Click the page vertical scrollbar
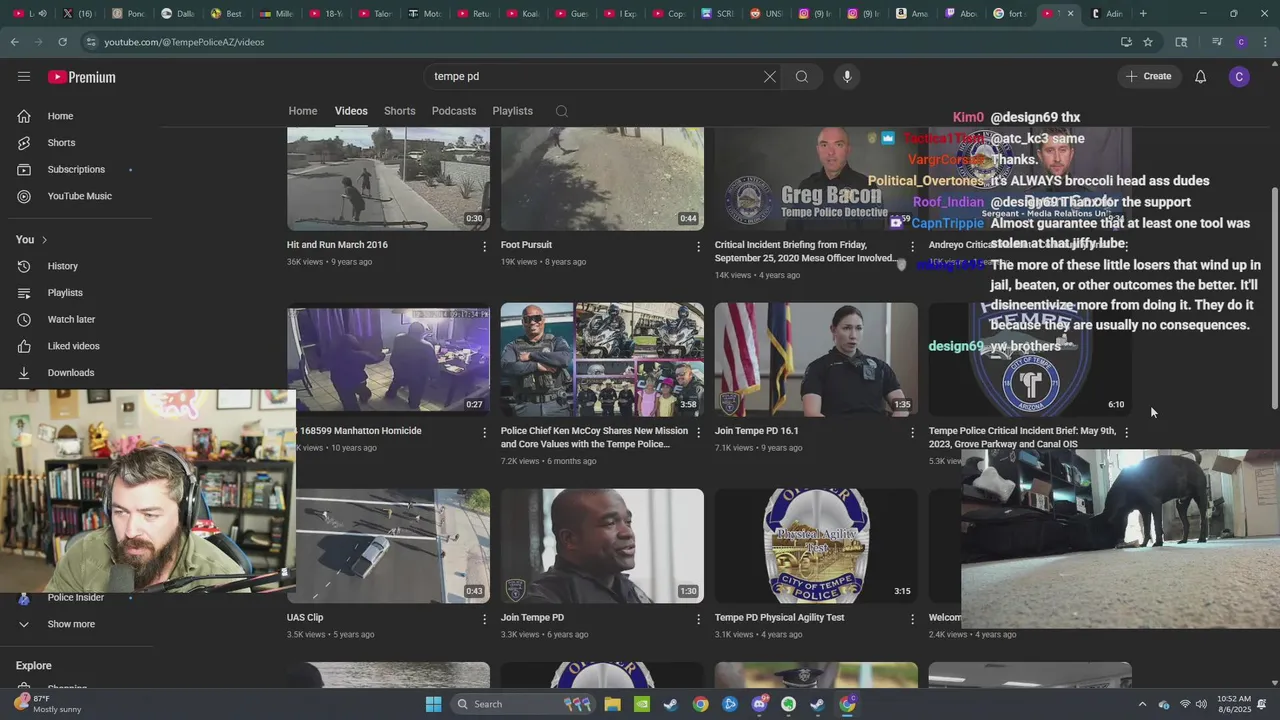The image size is (1280, 720). click(x=1274, y=300)
